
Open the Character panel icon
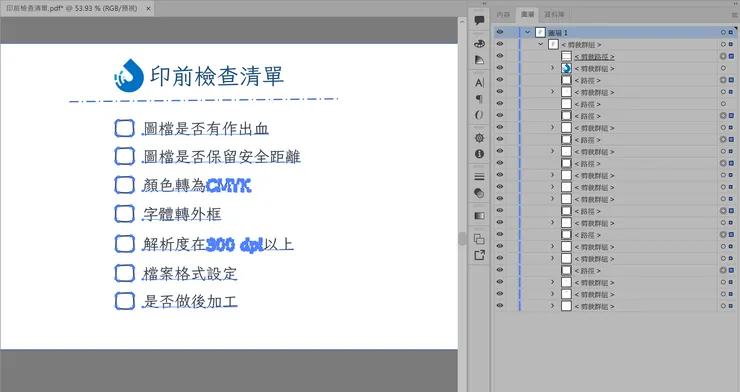click(x=479, y=83)
